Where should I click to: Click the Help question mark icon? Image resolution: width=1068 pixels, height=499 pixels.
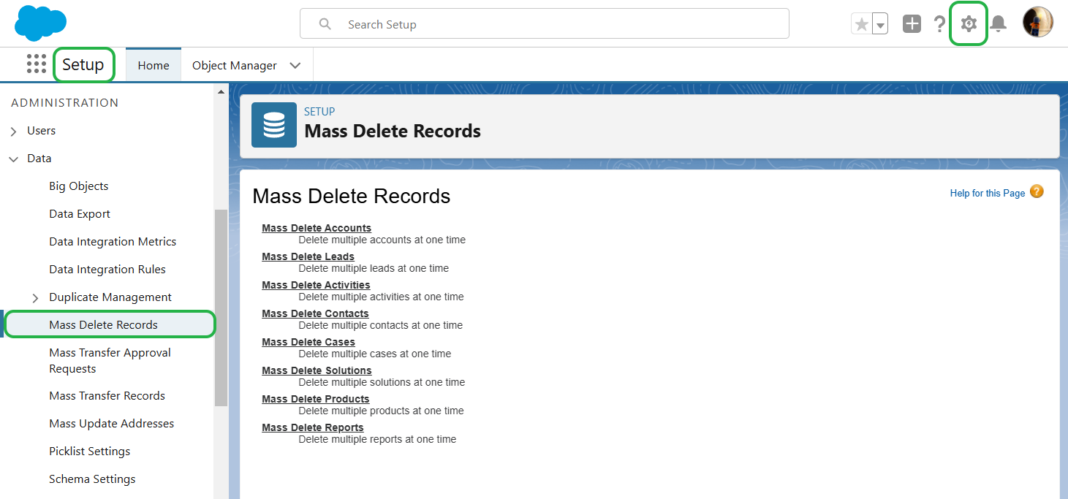(939, 24)
